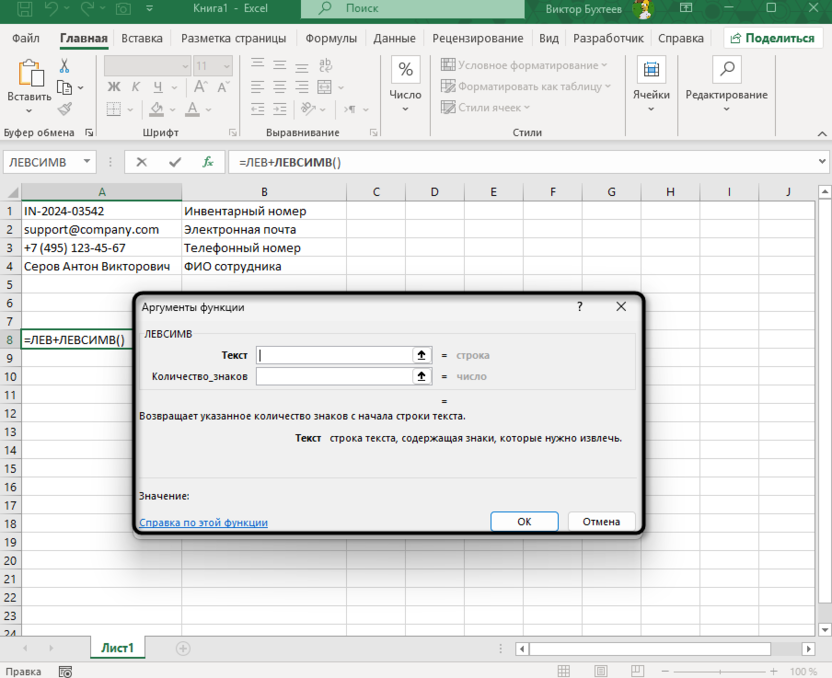Image resolution: width=832 pixels, height=678 pixels.
Task: Click the Insert Function fx icon
Action: coord(207,161)
